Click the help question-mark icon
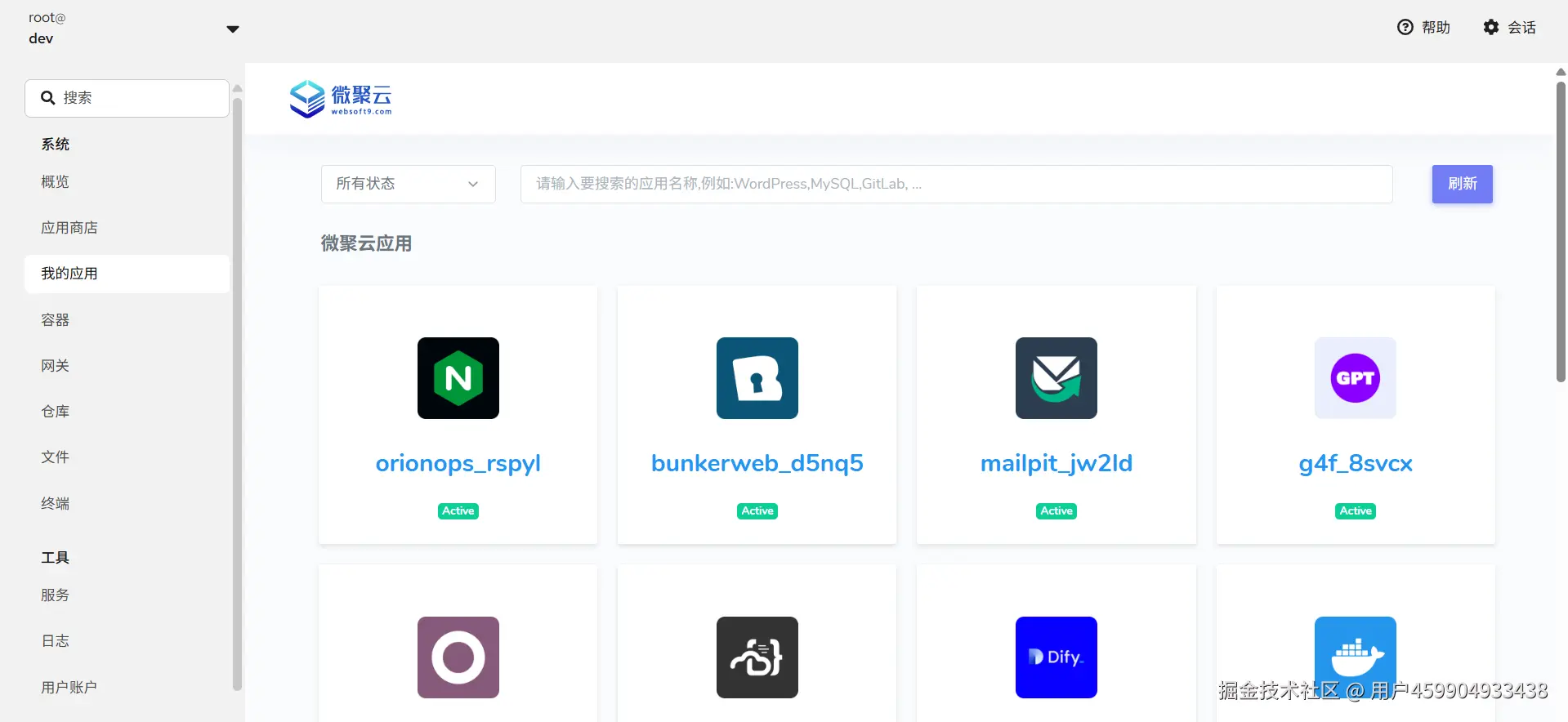1568x722 pixels. (x=1405, y=27)
